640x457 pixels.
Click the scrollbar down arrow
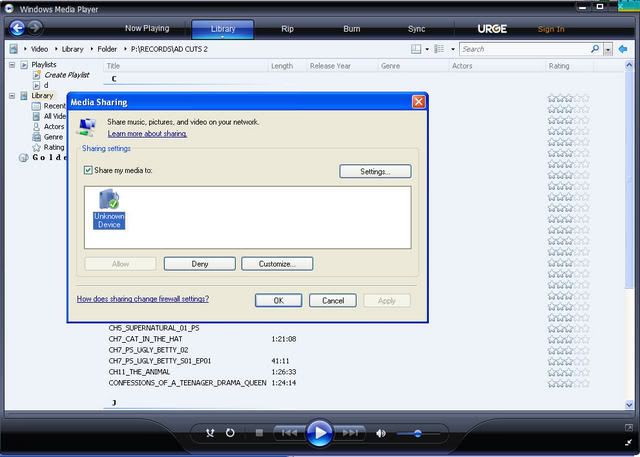pos(629,404)
